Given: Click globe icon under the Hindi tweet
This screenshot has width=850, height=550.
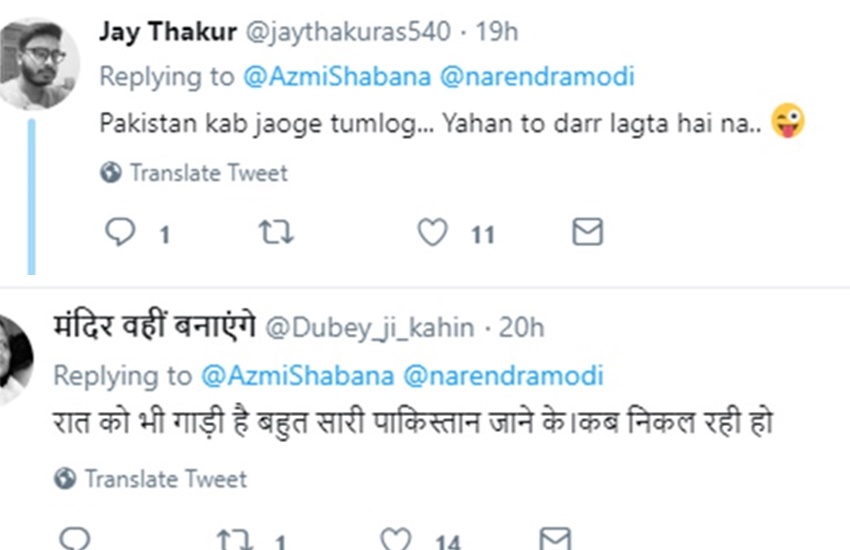Looking at the screenshot, I should tap(65, 478).
